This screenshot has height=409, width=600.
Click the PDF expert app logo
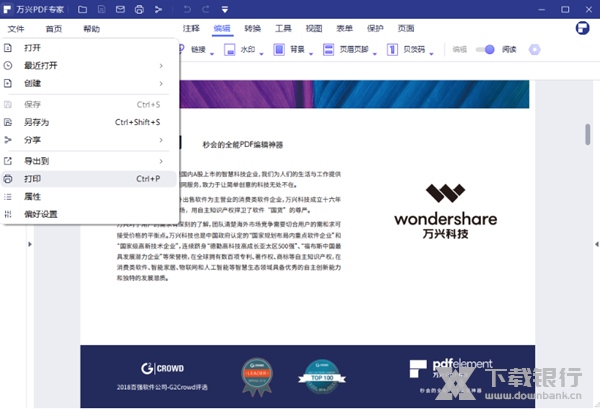click(x=7, y=9)
